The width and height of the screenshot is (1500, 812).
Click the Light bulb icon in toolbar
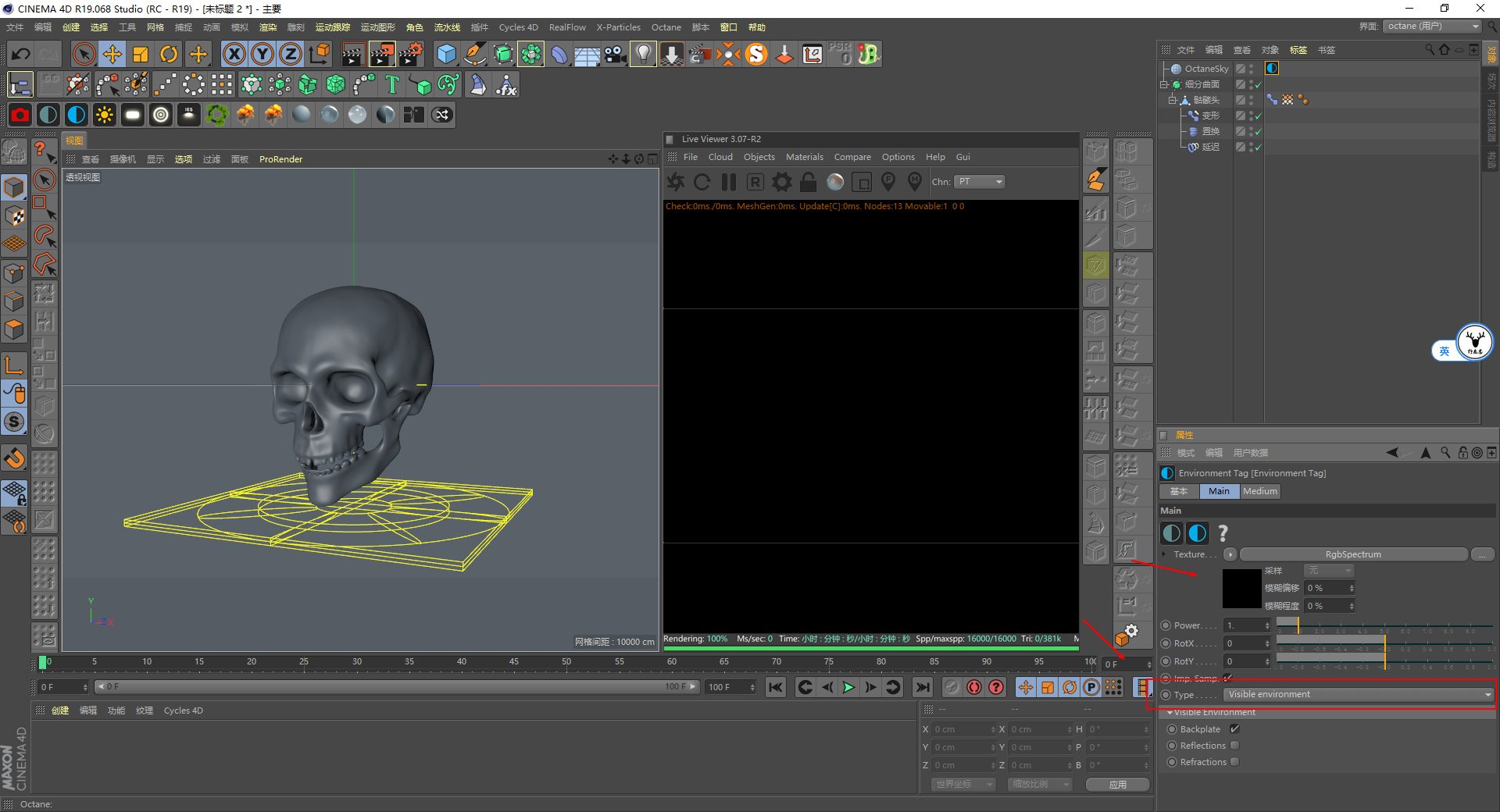coord(643,54)
